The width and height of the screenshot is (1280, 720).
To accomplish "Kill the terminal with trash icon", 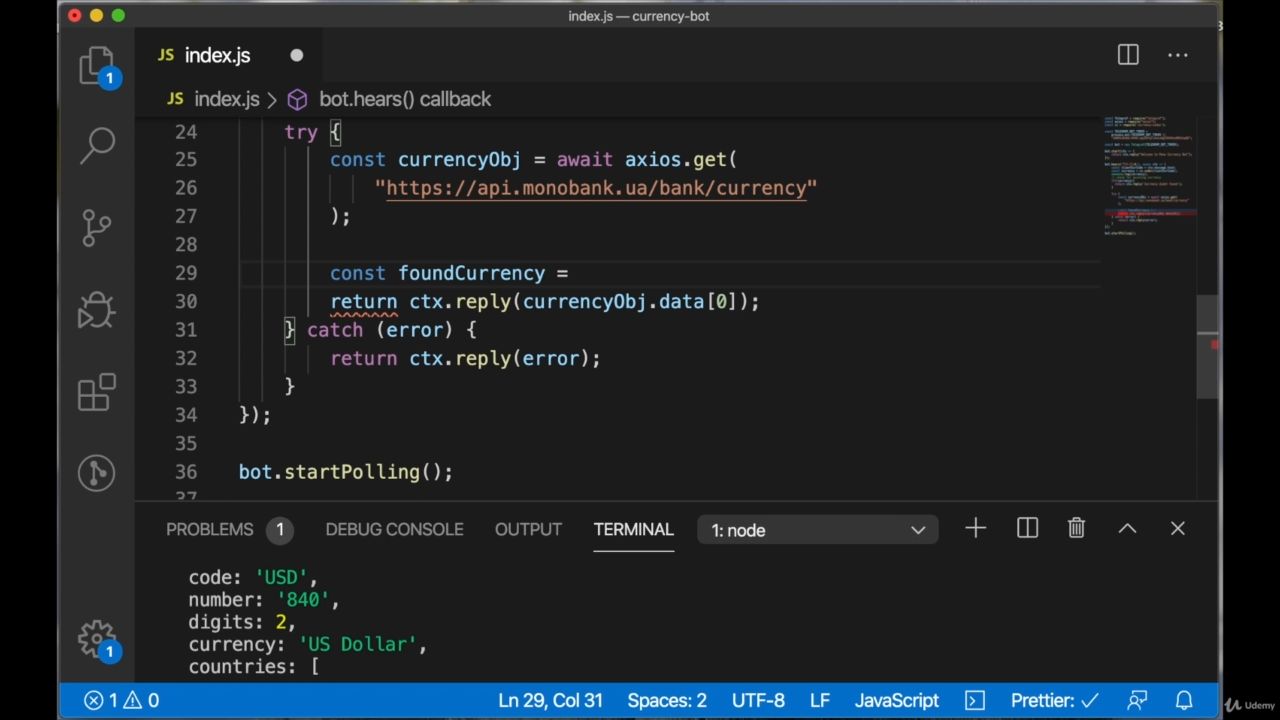I will (1076, 529).
